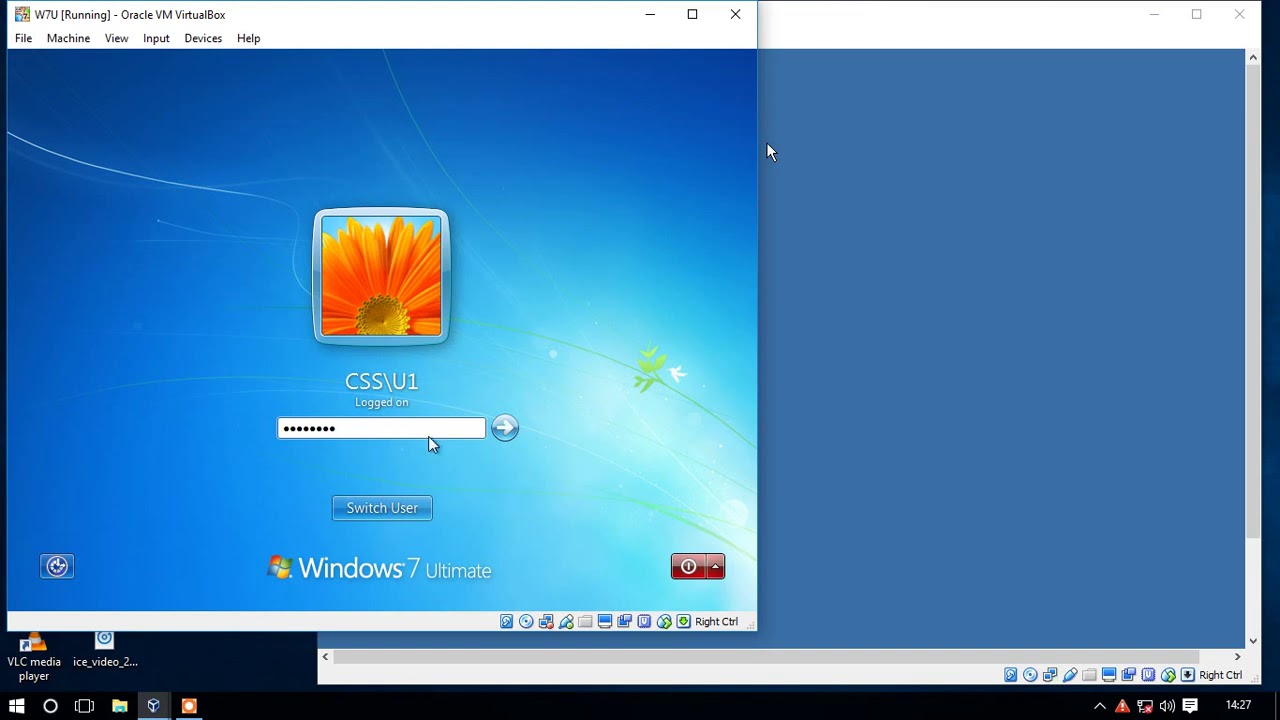1280x720 pixels.
Task: Select the VLC media player desktop shortcut
Action: click(x=34, y=657)
